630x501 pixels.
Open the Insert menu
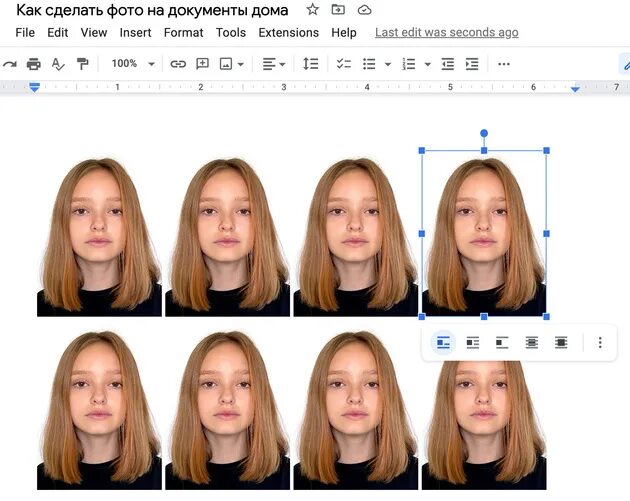point(135,33)
